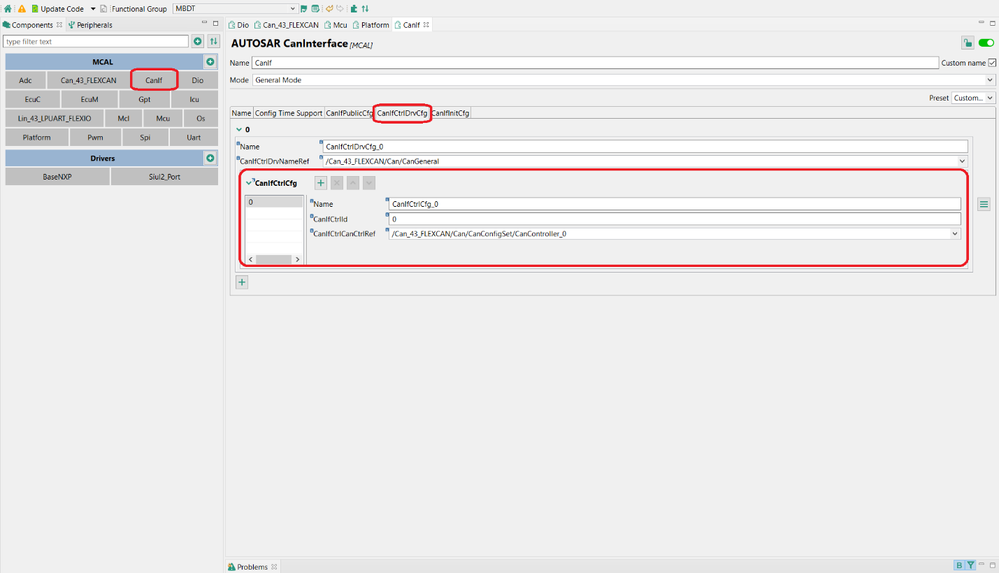
Task: Click the list menu icon right of CanIfCtrlCfg
Action: pyautogui.click(x=984, y=205)
